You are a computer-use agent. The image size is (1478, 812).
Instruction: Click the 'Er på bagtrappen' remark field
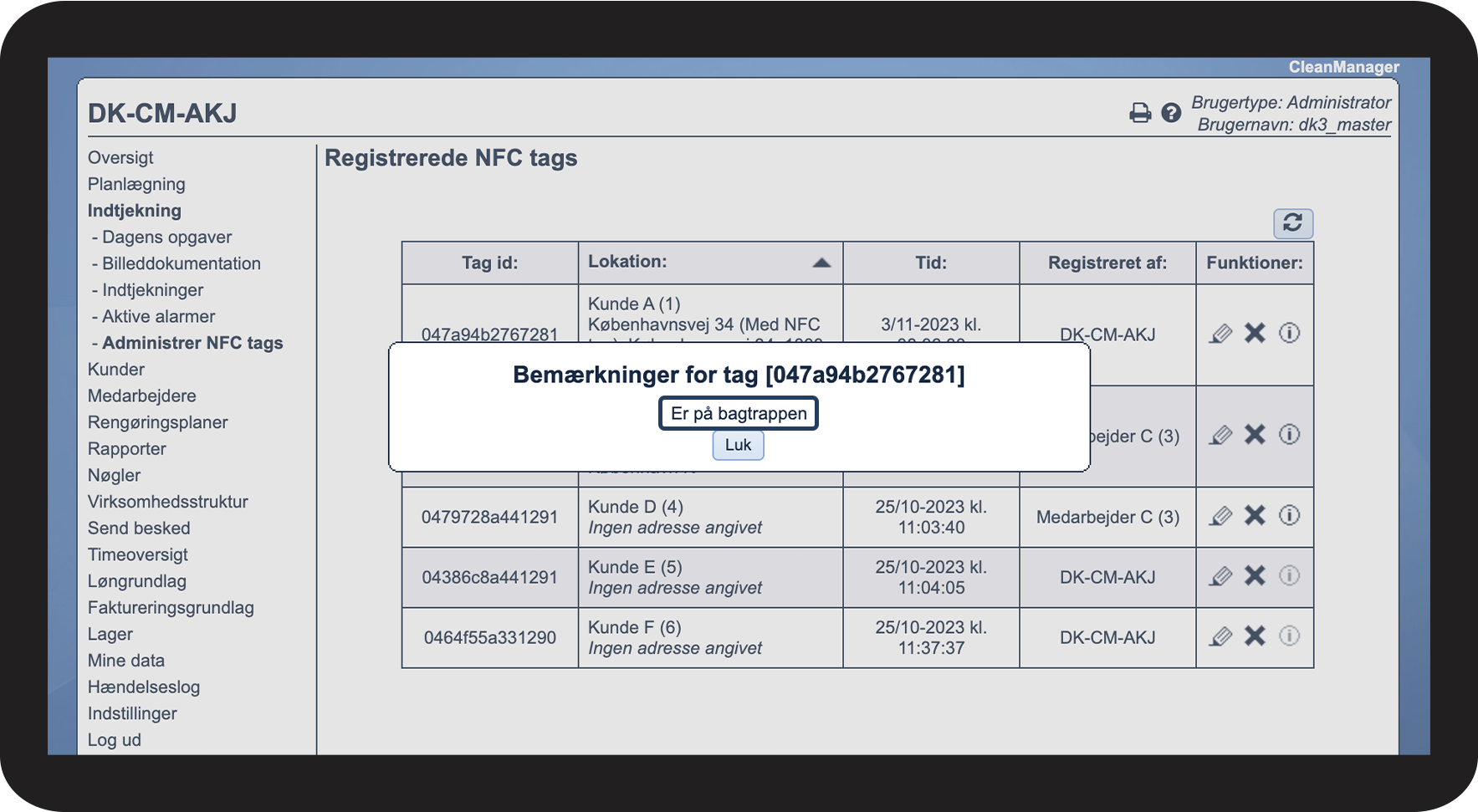click(x=738, y=413)
